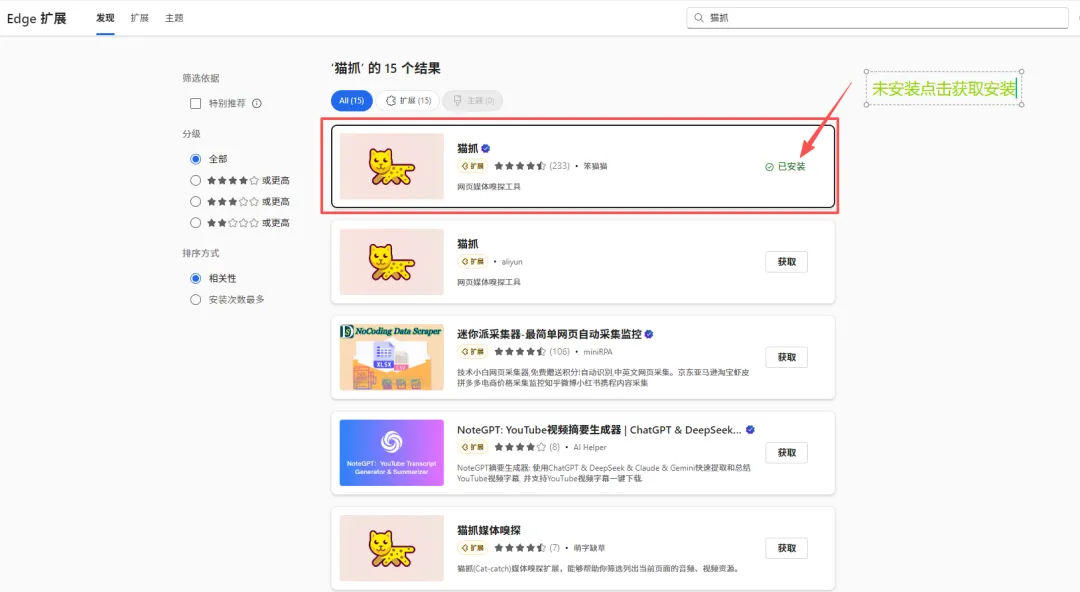Click publisher name 笨猫猫

click(595, 166)
